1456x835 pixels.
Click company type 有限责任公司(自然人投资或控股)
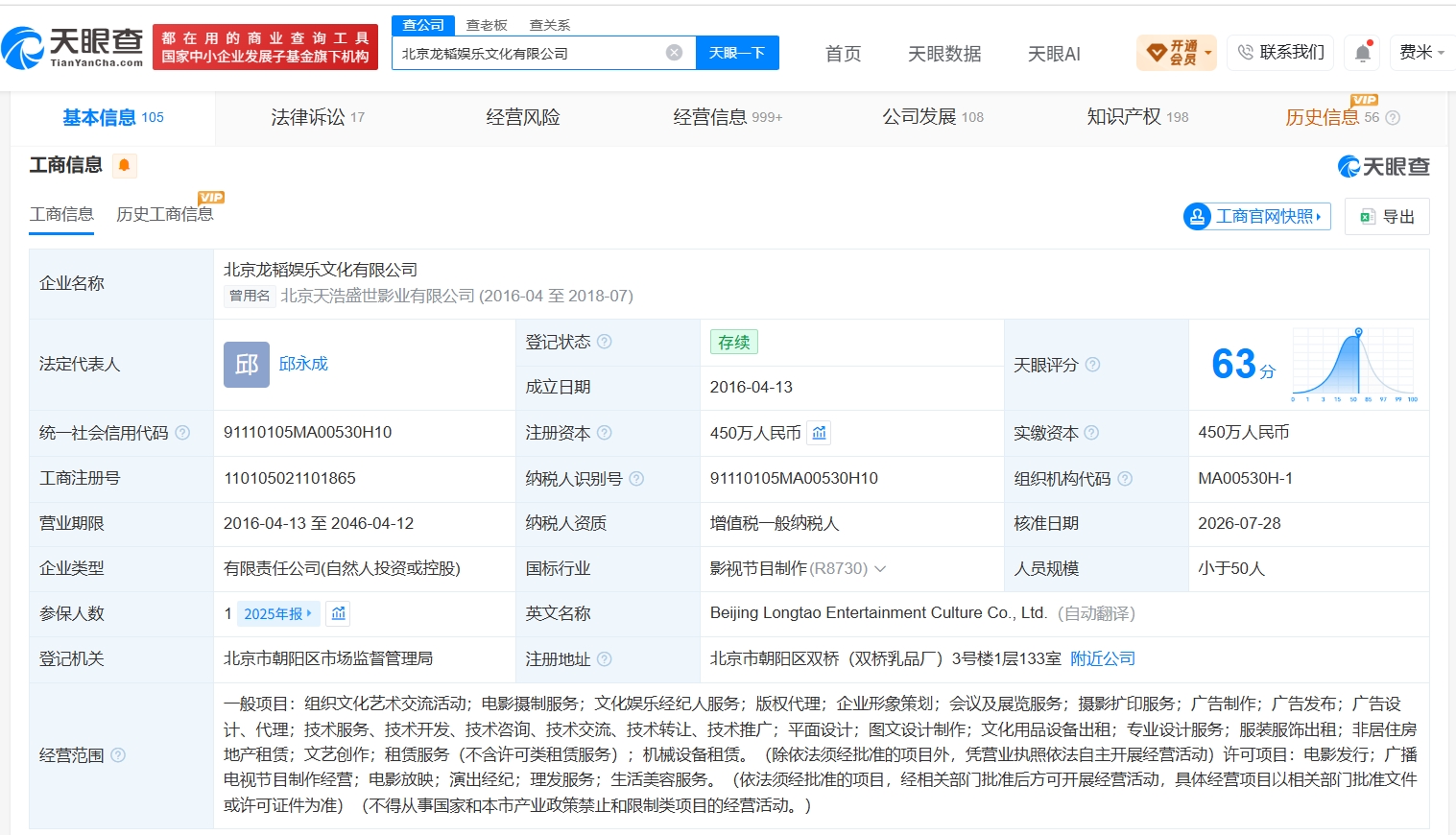point(342,569)
